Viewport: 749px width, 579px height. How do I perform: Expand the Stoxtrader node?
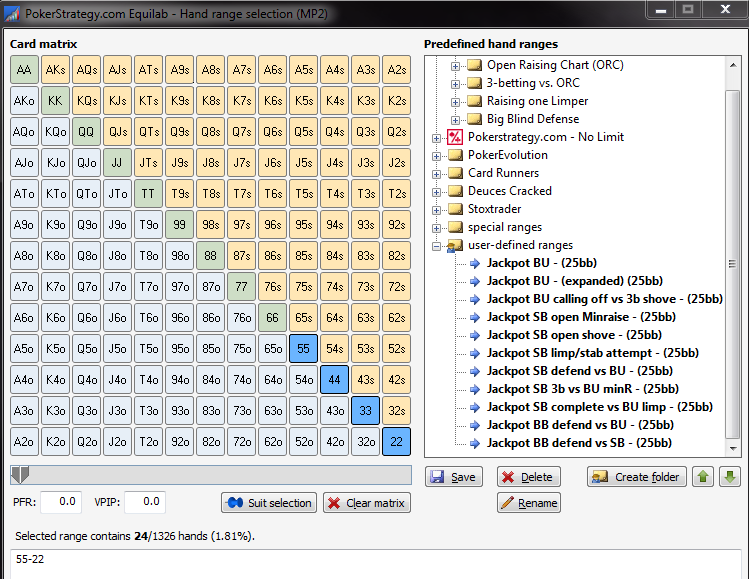[436, 210]
